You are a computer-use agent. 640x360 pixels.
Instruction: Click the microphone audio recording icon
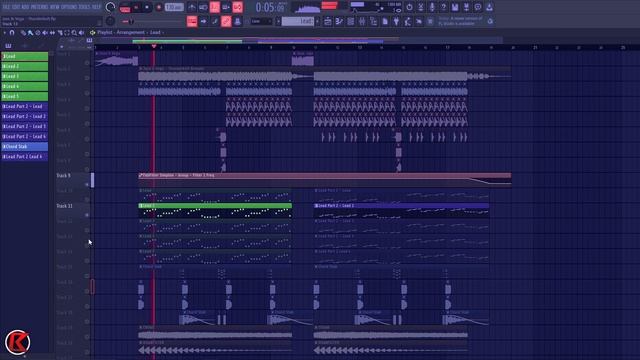(432, 7)
